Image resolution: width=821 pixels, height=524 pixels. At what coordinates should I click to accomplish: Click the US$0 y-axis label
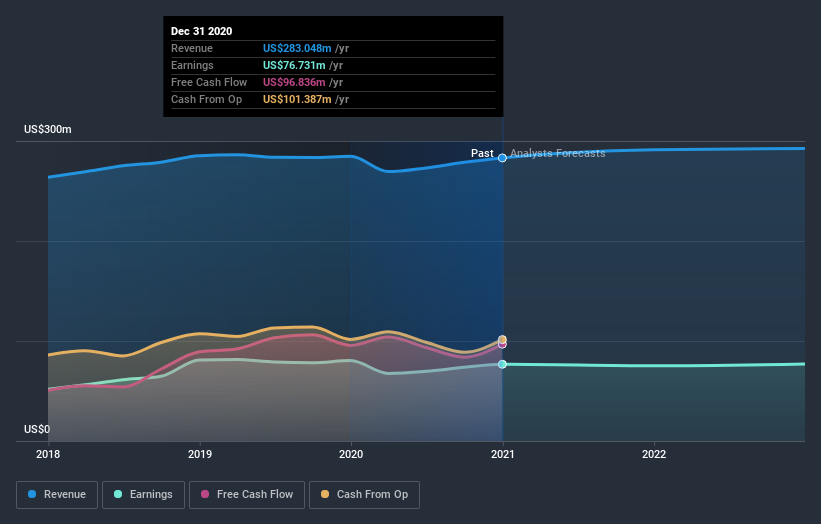coord(37,429)
